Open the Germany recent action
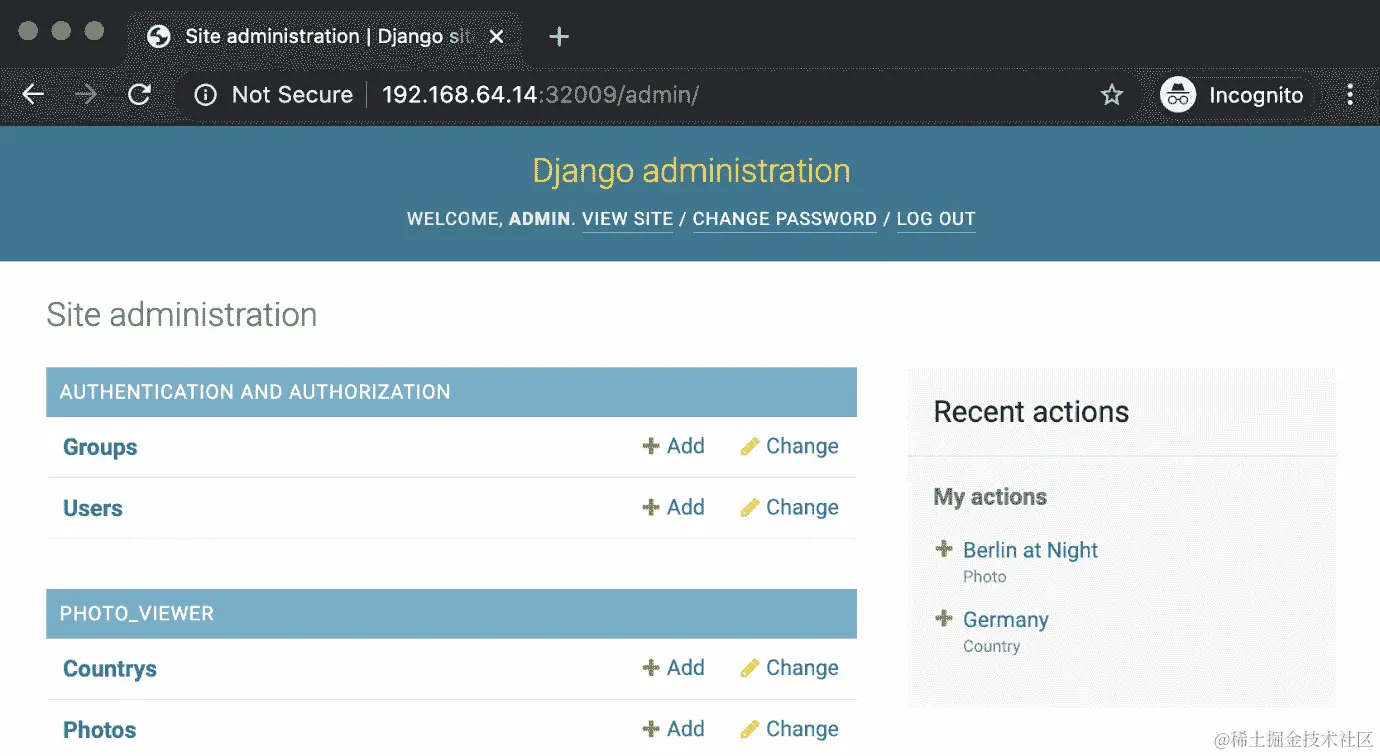 point(1005,620)
